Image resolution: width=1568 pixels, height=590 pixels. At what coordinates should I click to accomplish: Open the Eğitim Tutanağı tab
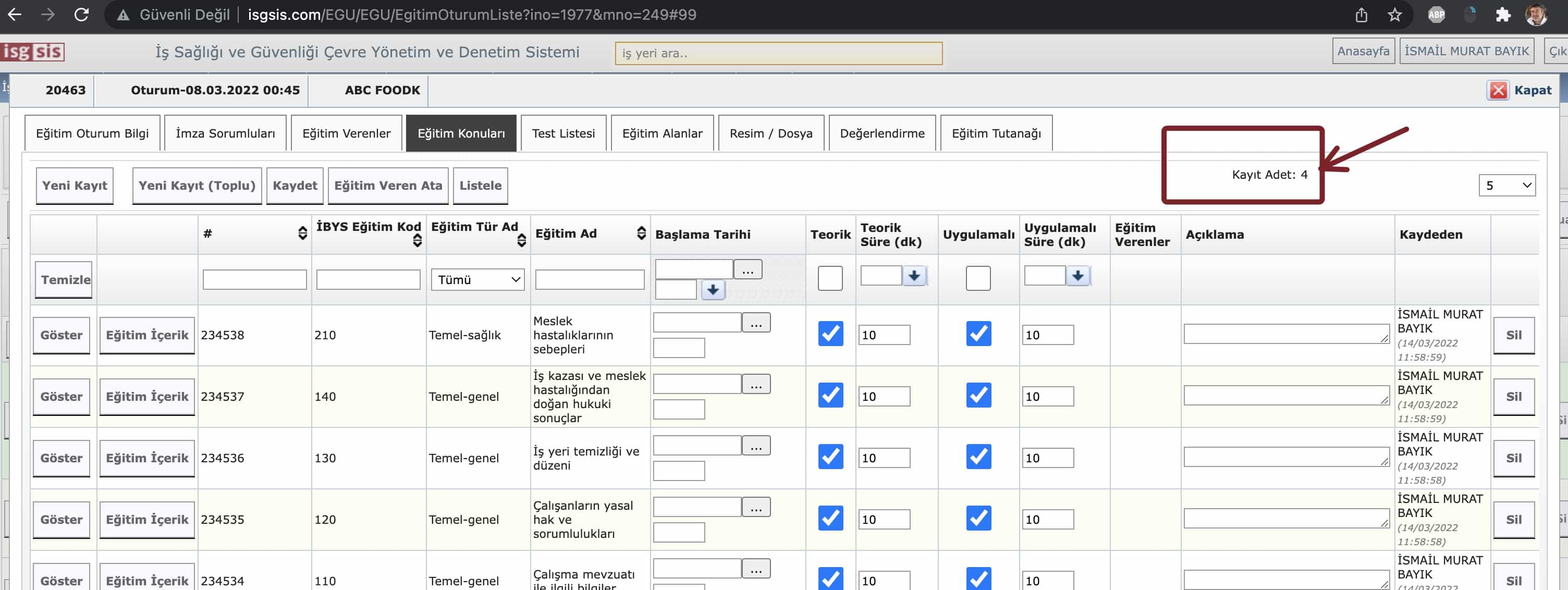click(996, 133)
